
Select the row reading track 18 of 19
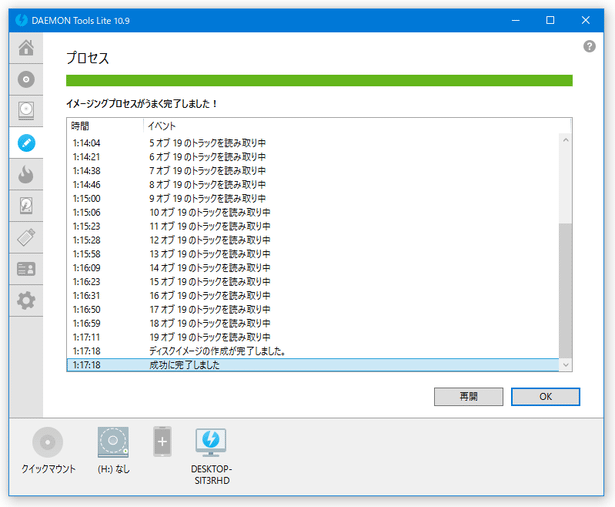313,323
